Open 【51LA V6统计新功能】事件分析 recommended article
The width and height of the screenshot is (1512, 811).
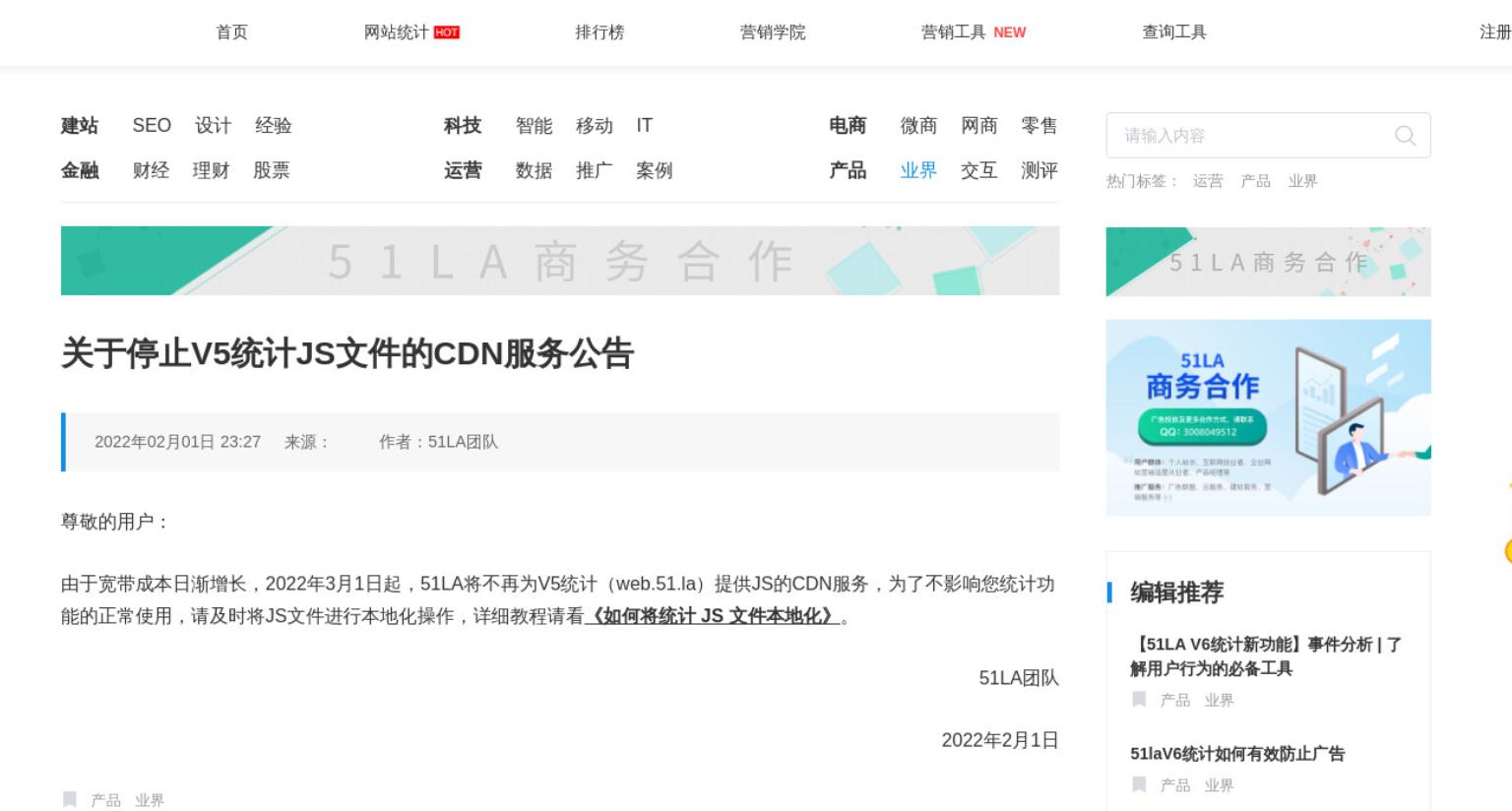coord(1266,656)
